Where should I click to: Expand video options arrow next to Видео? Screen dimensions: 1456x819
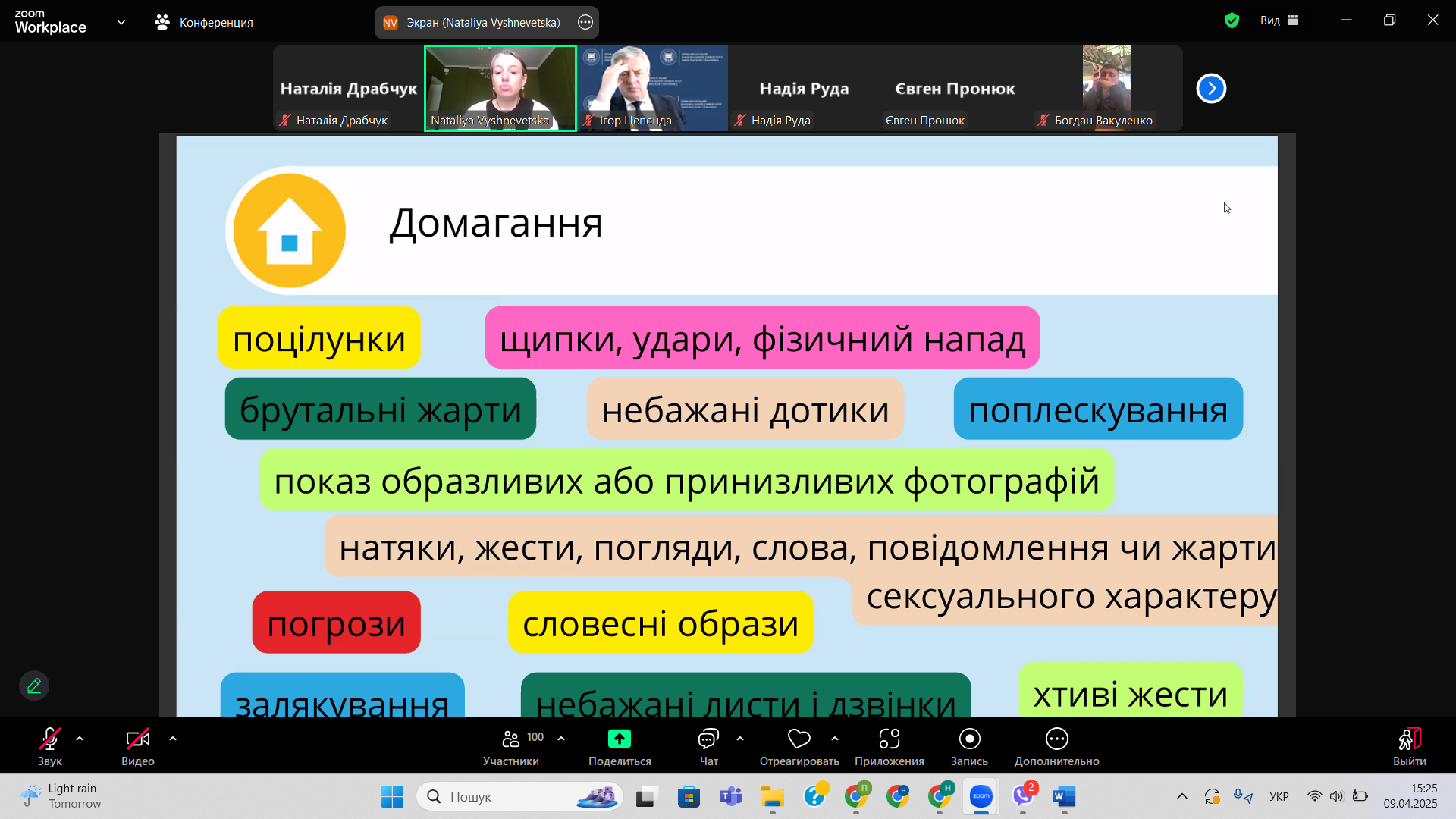(x=173, y=738)
